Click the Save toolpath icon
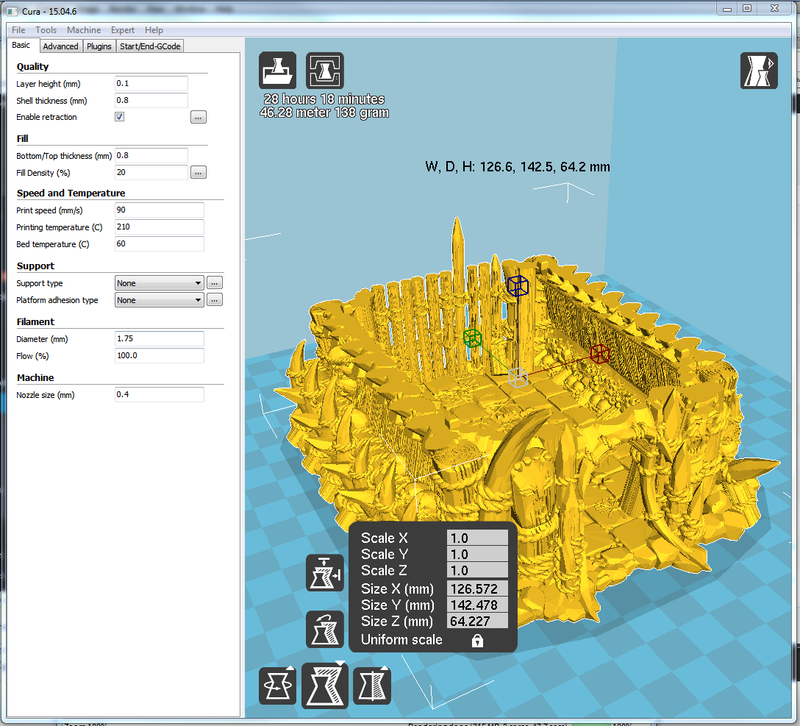This screenshot has width=800, height=726. pos(325,70)
